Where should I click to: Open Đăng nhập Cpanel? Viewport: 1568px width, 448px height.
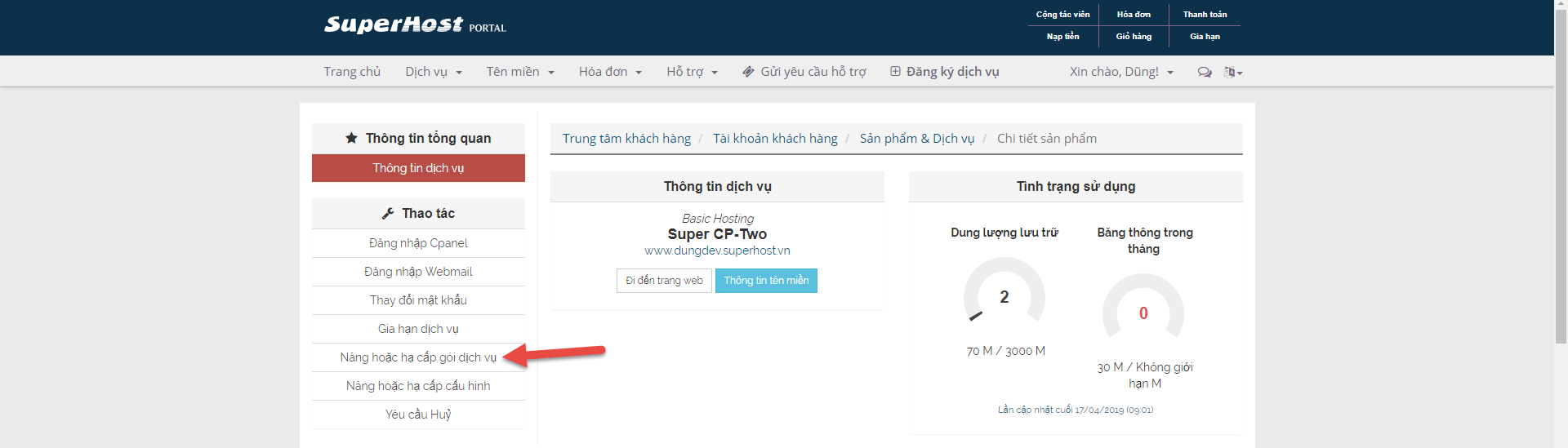tap(418, 243)
